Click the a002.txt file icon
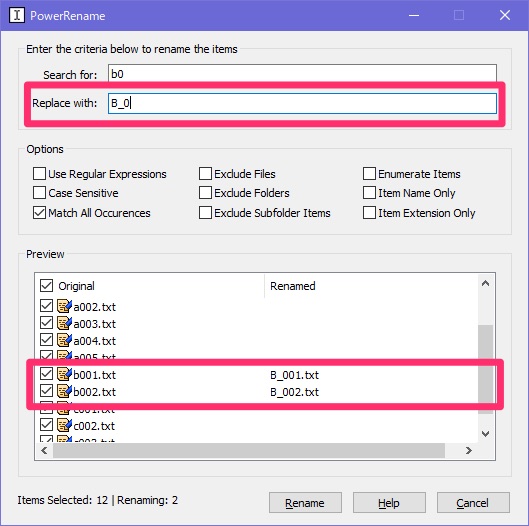The width and height of the screenshot is (529, 526). (64, 306)
